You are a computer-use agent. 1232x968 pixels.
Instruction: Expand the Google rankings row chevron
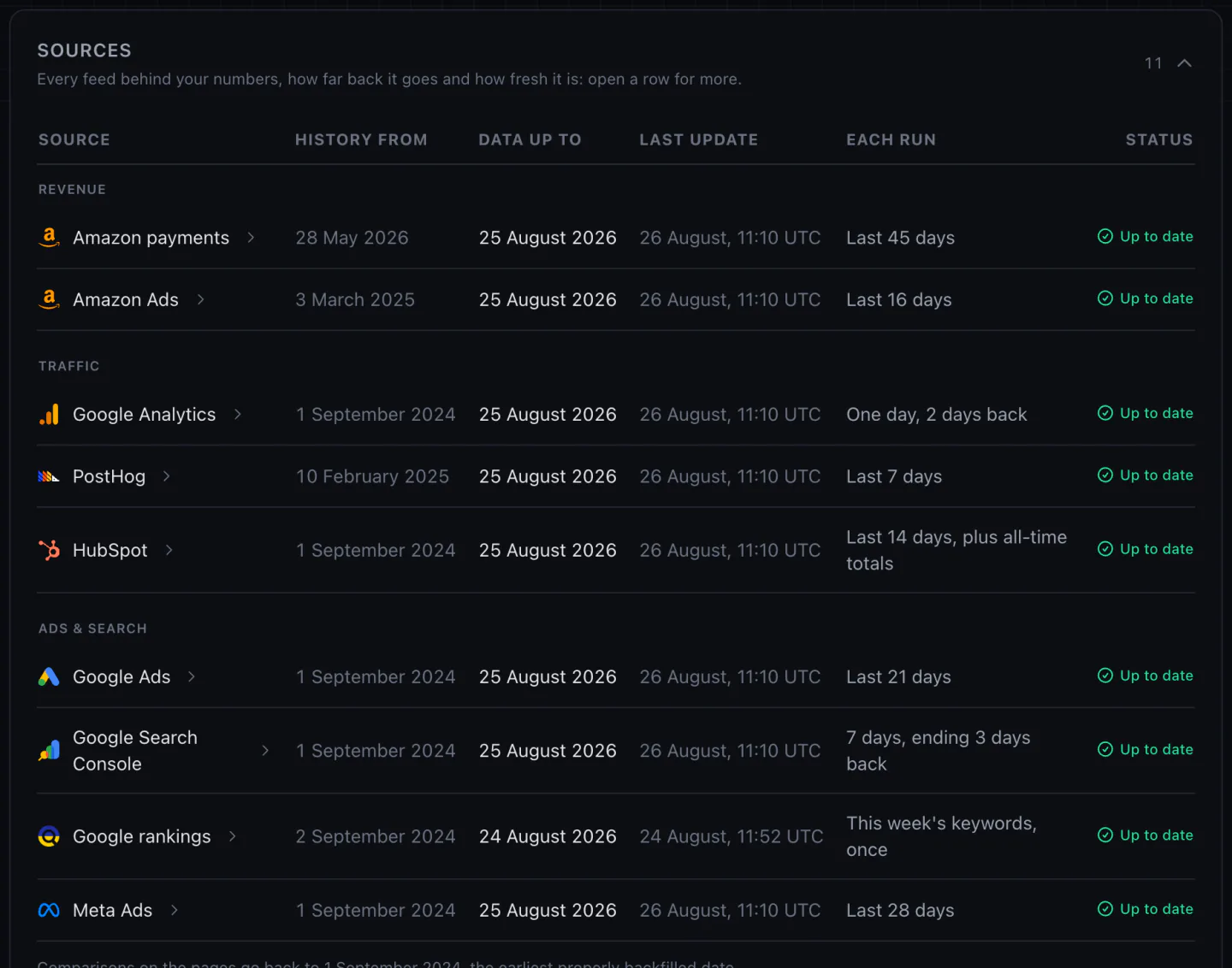(x=232, y=836)
